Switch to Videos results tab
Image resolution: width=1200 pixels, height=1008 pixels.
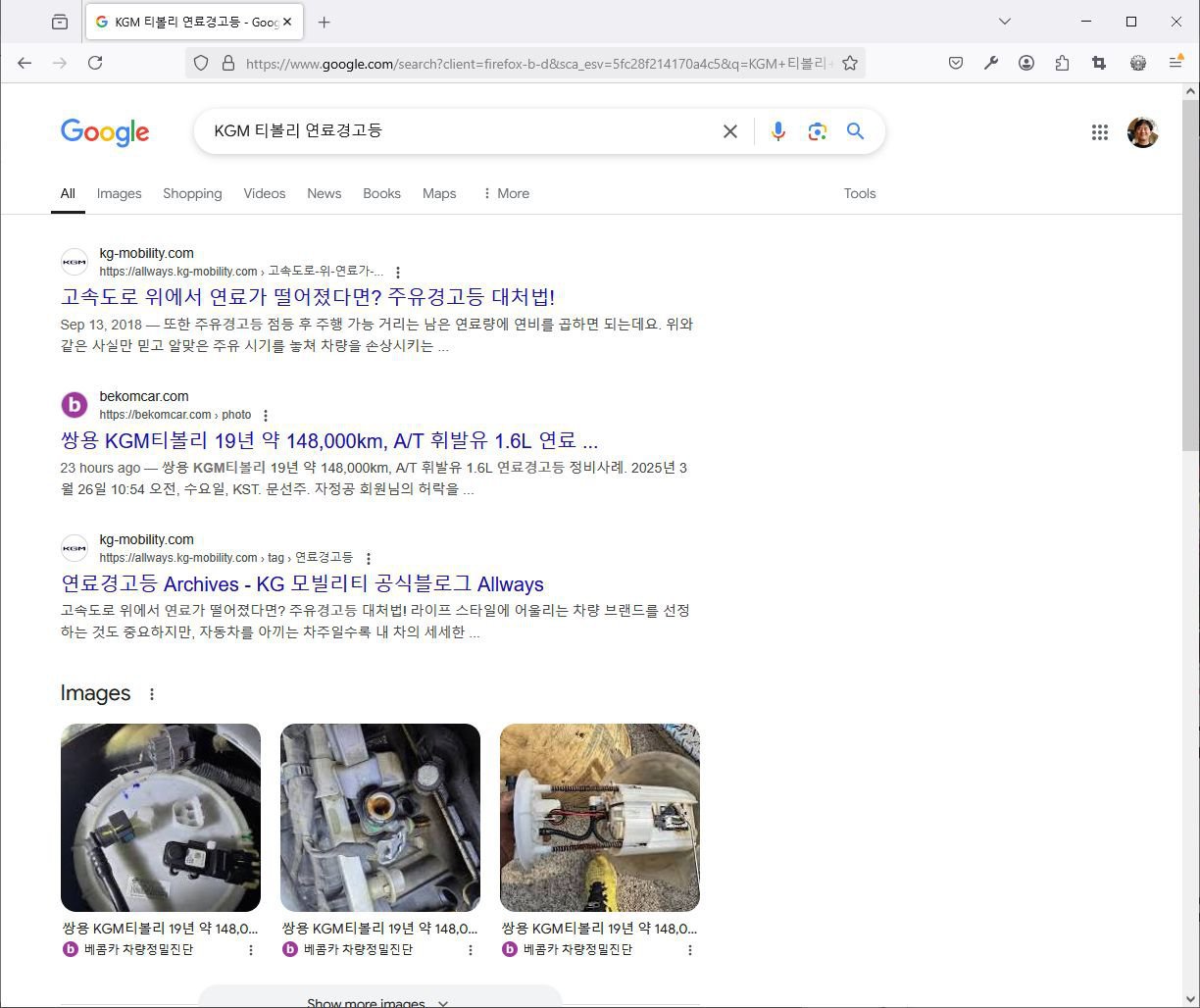pos(265,193)
